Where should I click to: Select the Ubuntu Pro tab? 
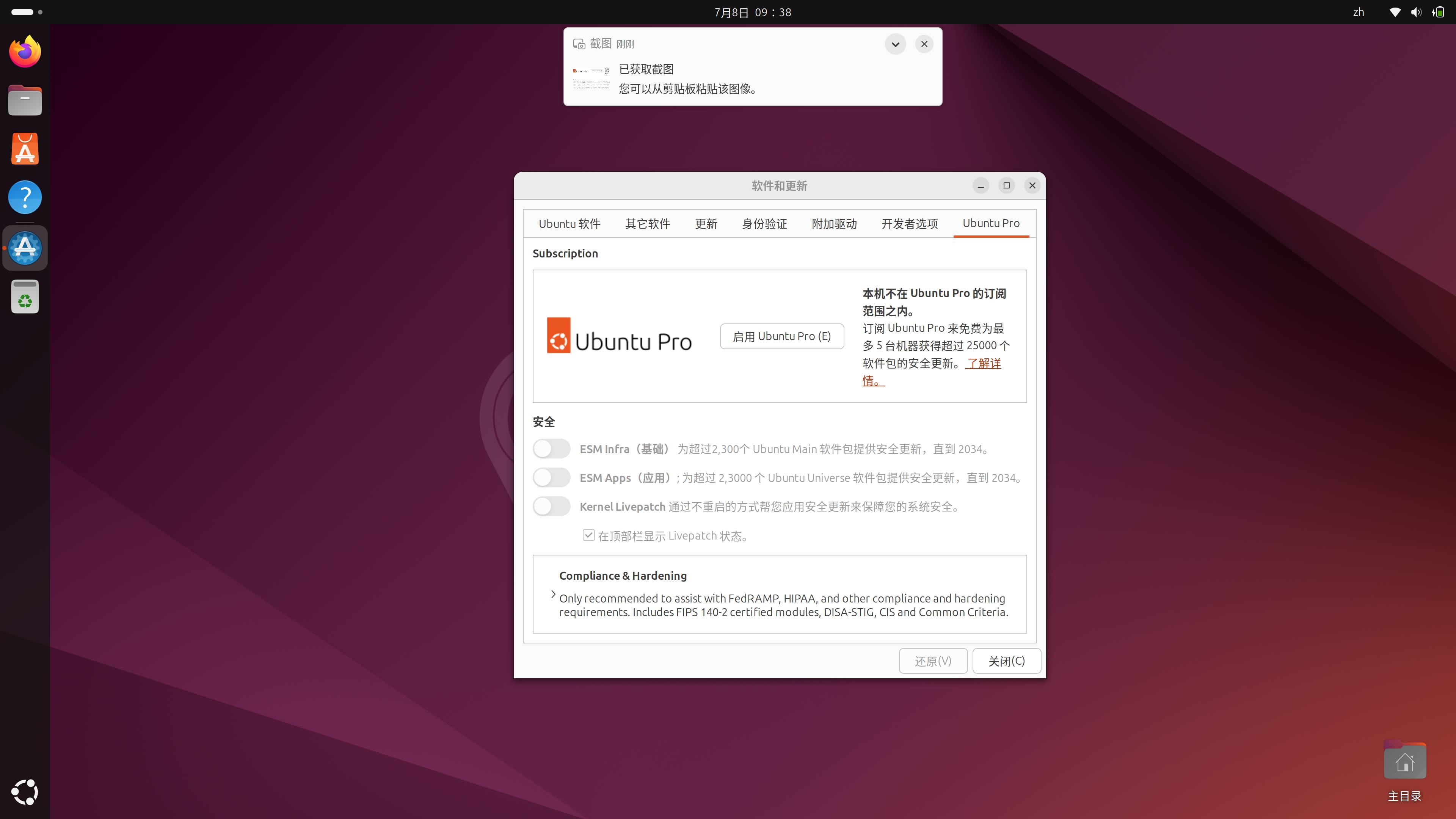(991, 223)
